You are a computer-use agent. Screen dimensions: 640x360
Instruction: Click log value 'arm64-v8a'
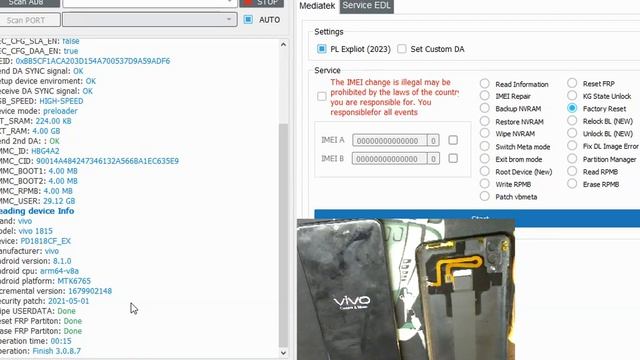(60, 271)
